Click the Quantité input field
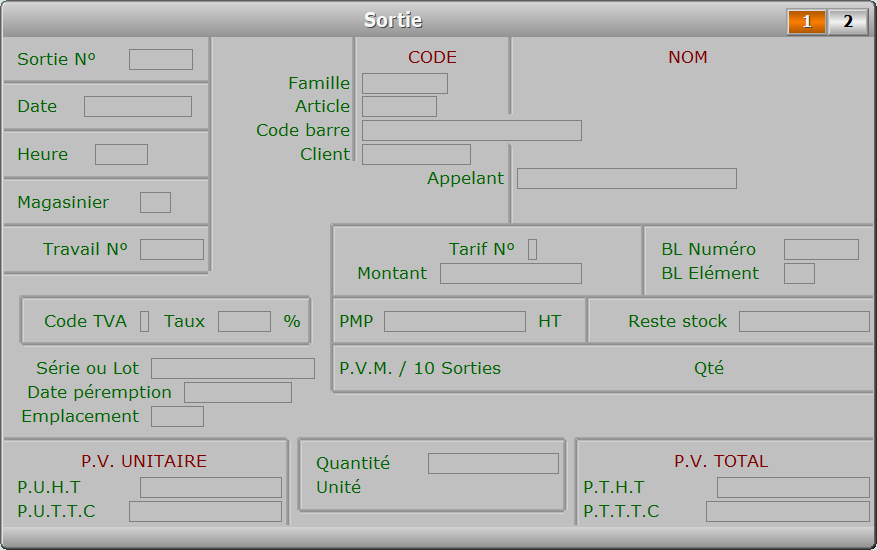This screenshot has height=550, width=877. click(492, 463)
